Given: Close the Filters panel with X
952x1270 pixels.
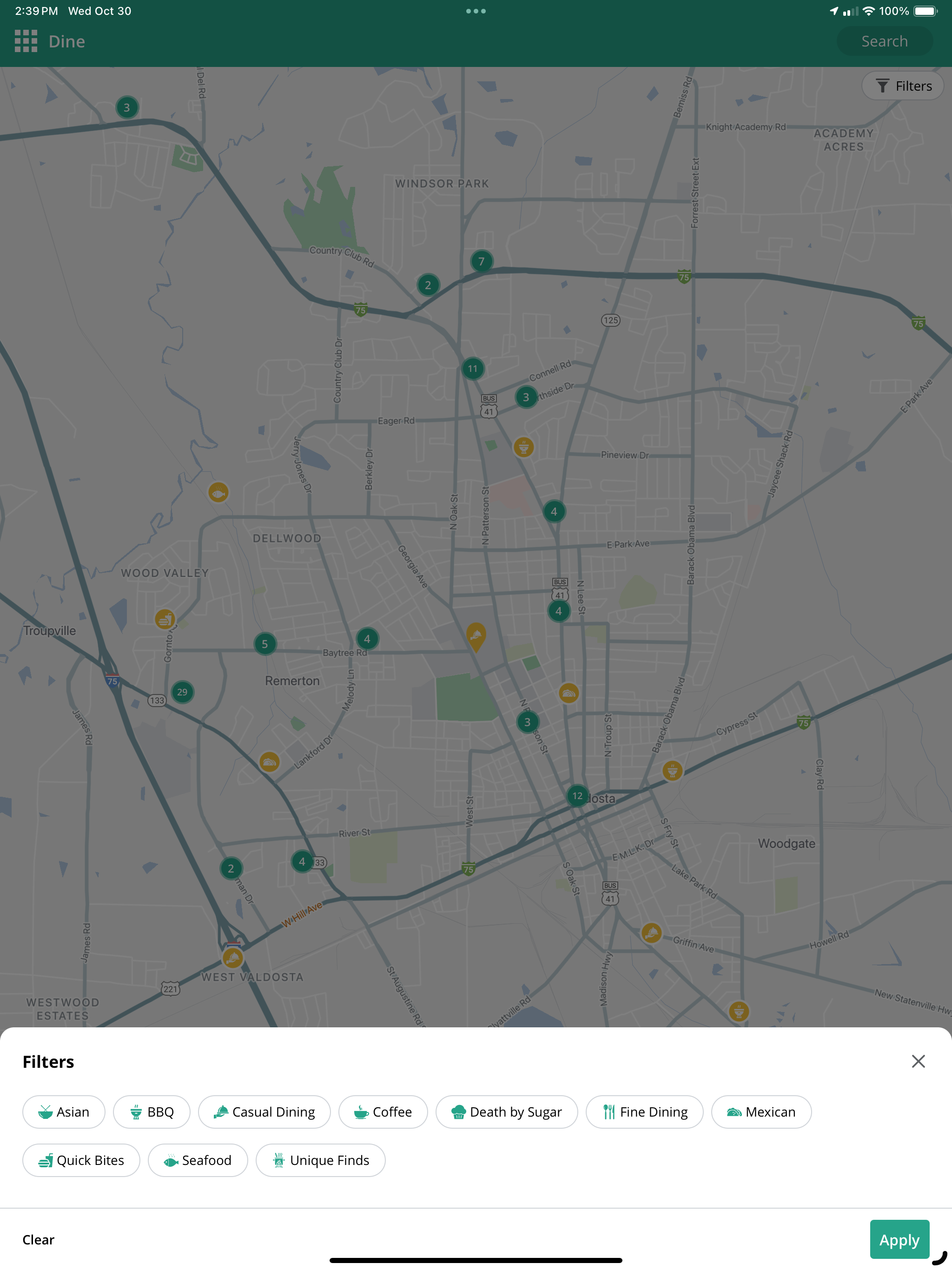Looking at the screenshot, I should [x=918, y=1061].
